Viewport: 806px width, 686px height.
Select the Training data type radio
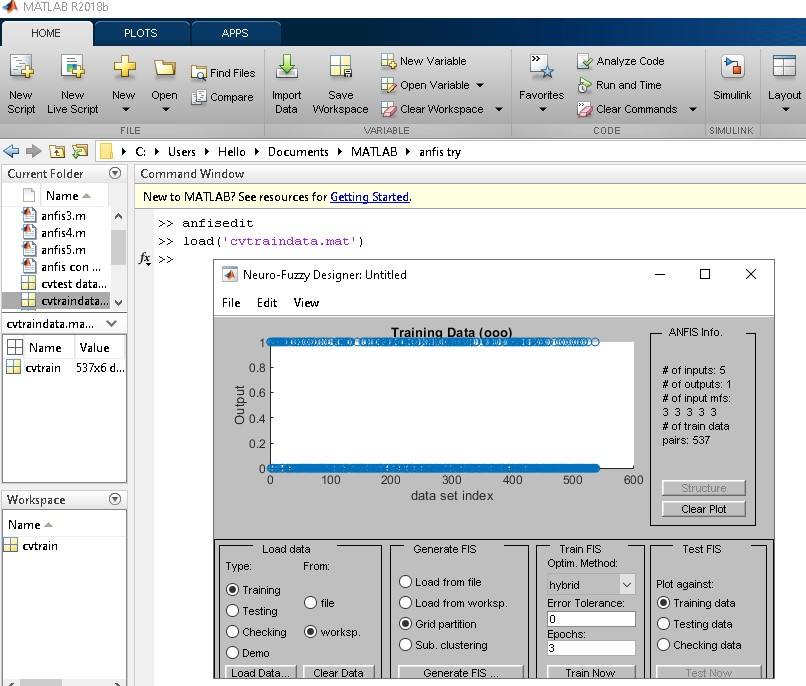pyautogui.click(x=232, y=589)
